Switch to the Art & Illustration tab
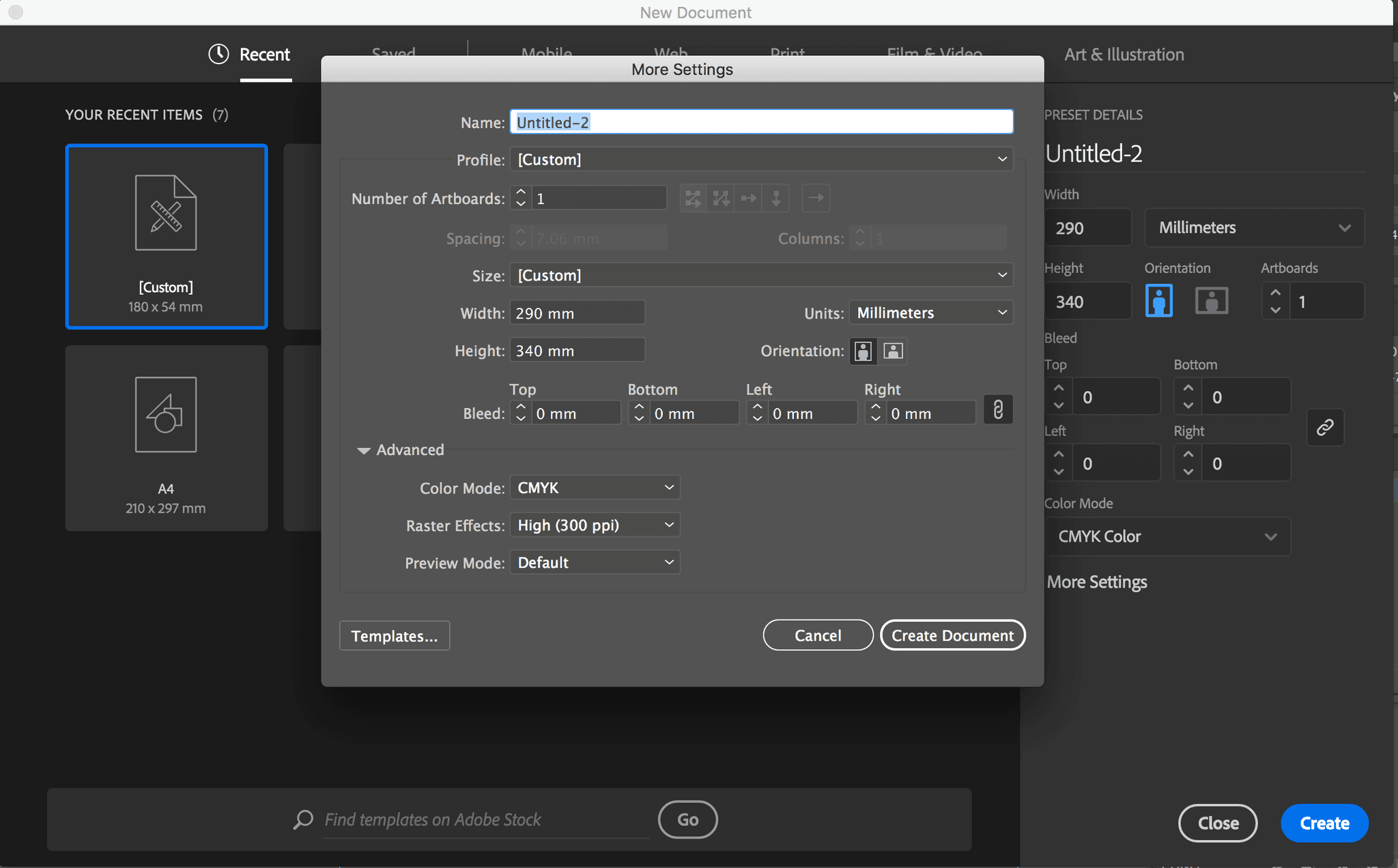This screenshot has width=1398, height=868. coord(1124,55)
